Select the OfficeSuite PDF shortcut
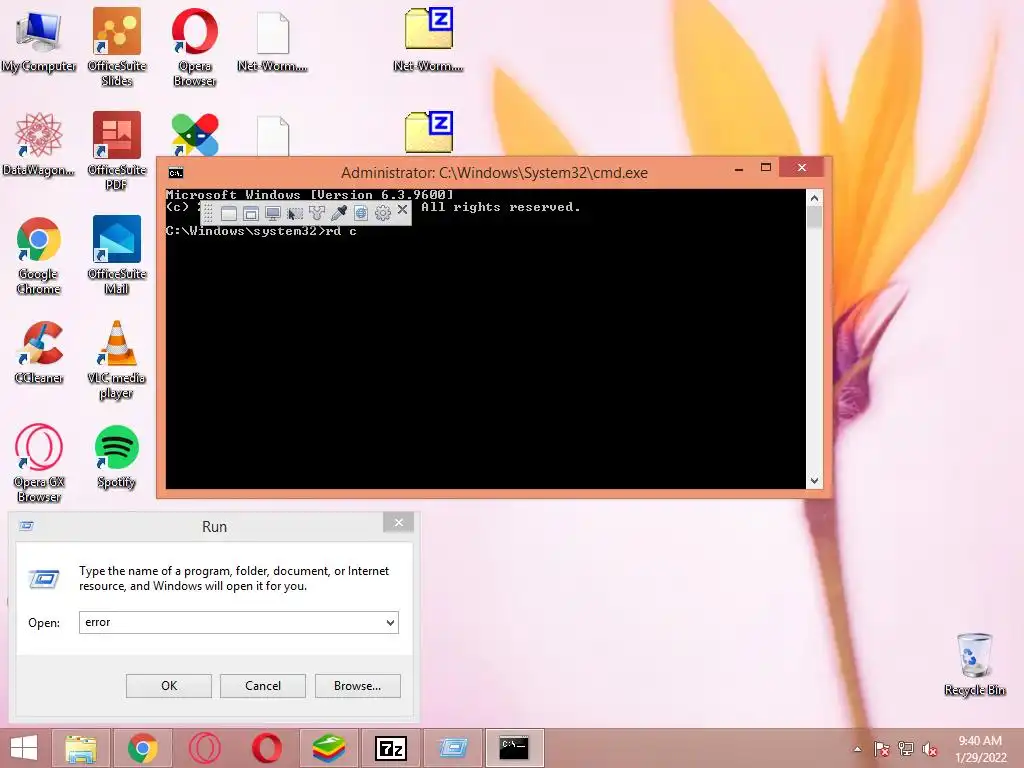The width and height of the screenshot is (1024, 768). click(117, 152)
